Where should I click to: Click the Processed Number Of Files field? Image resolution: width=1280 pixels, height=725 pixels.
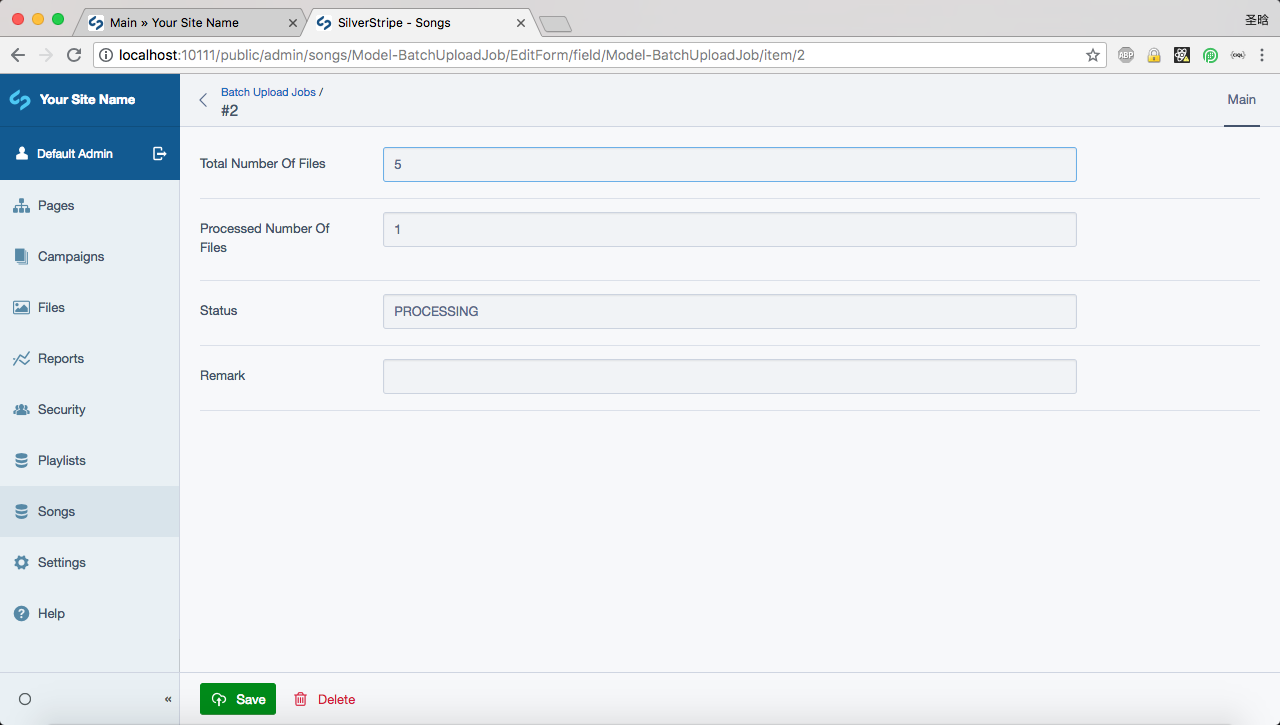[x=730, y=230]
